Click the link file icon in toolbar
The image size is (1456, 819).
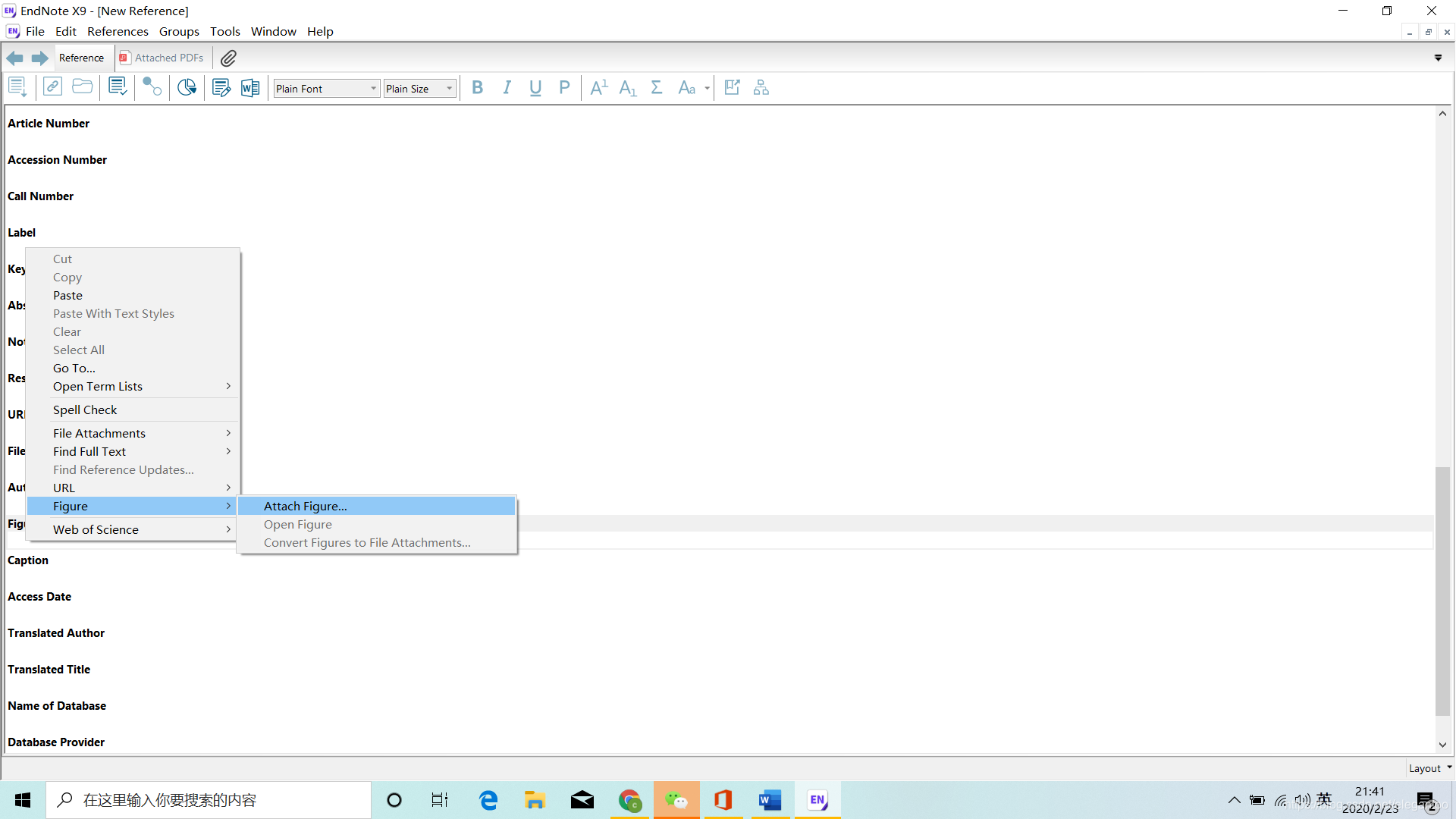(x=52, y=87)
